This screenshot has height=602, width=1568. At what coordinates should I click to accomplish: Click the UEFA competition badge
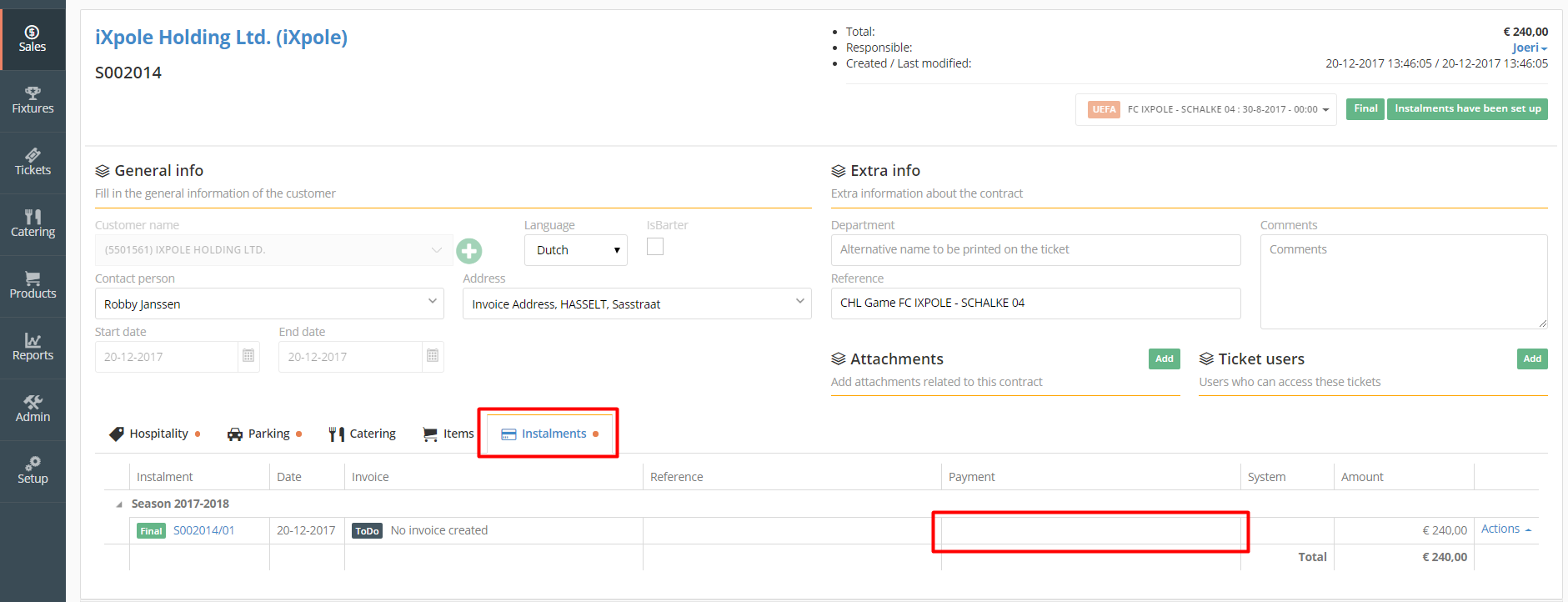[1104, 109]
